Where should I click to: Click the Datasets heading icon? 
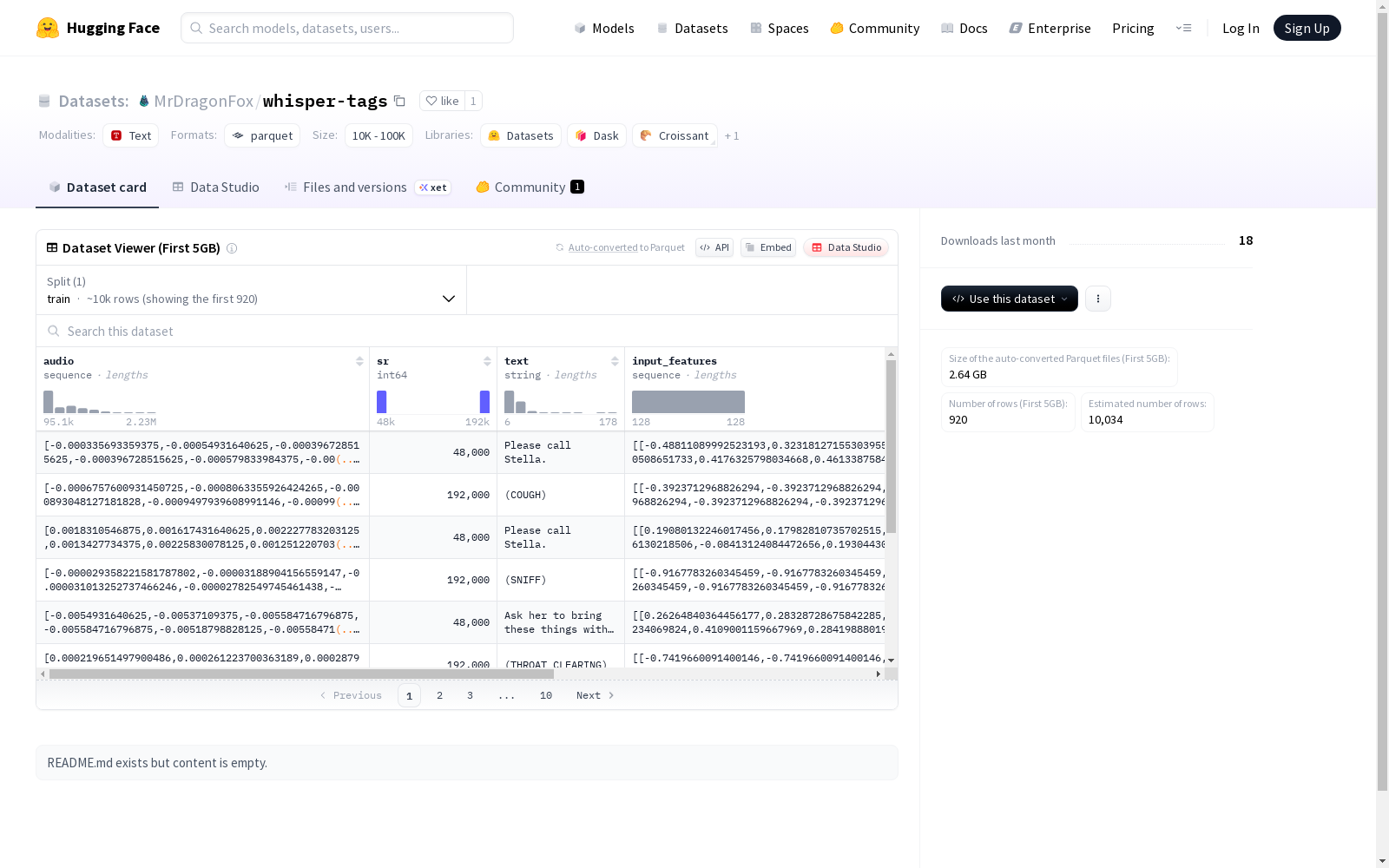44,101
